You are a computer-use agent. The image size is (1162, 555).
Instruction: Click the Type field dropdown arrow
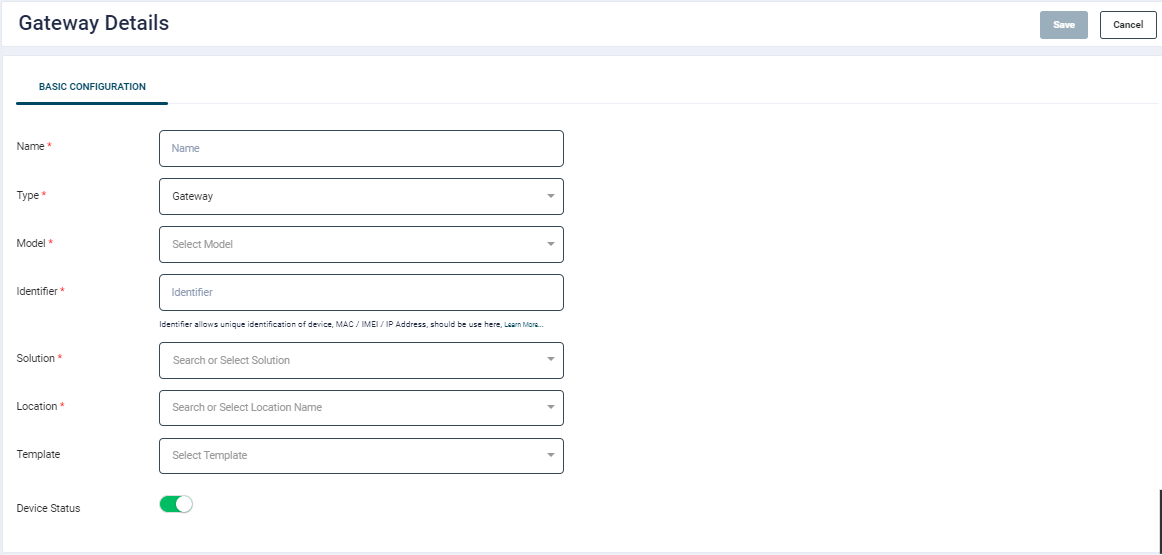[x=550, y=196]
